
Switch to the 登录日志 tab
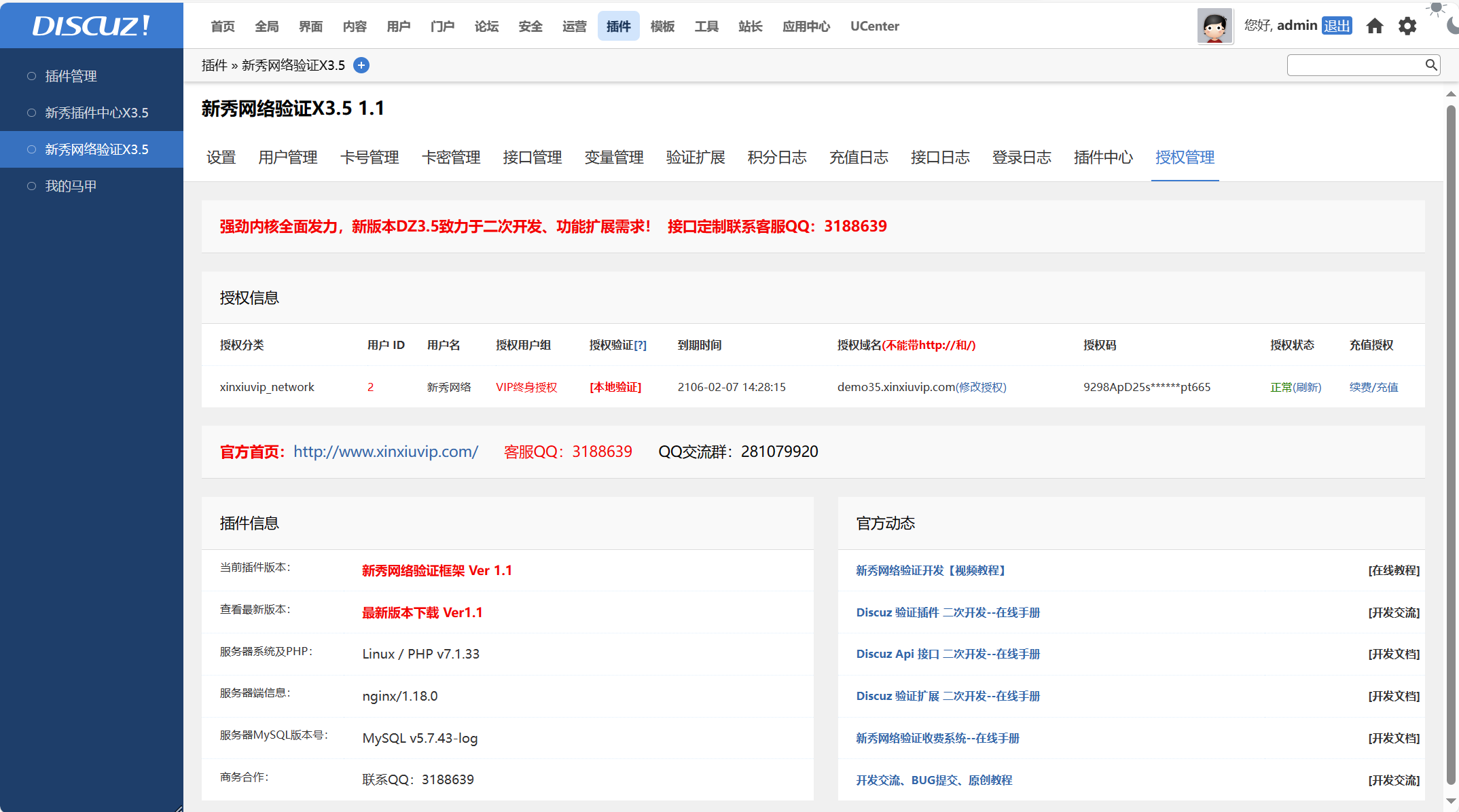[x=1022, y=158]
